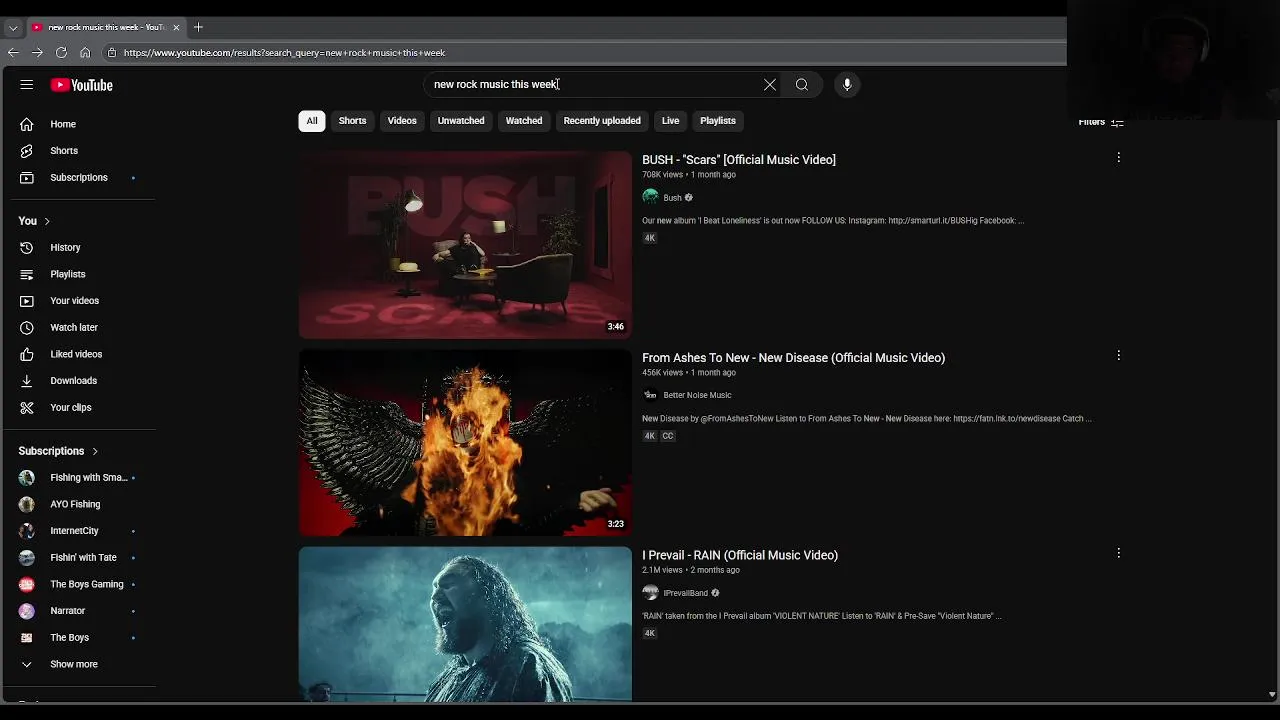Select the Watched filter chip
Viewport: 1280px width, 720px height.
[524, 121]
